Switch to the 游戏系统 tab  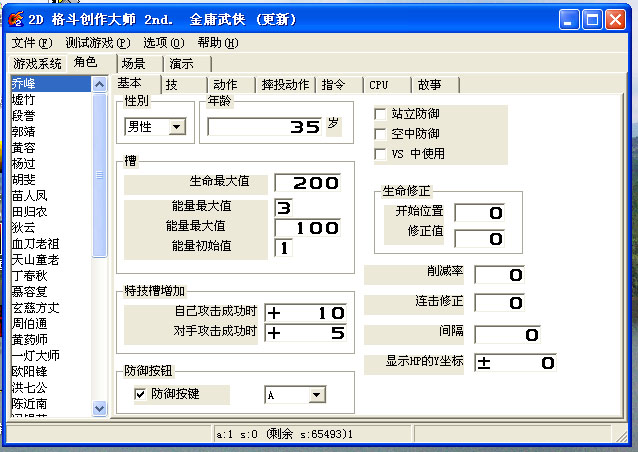tap(37, 63)
